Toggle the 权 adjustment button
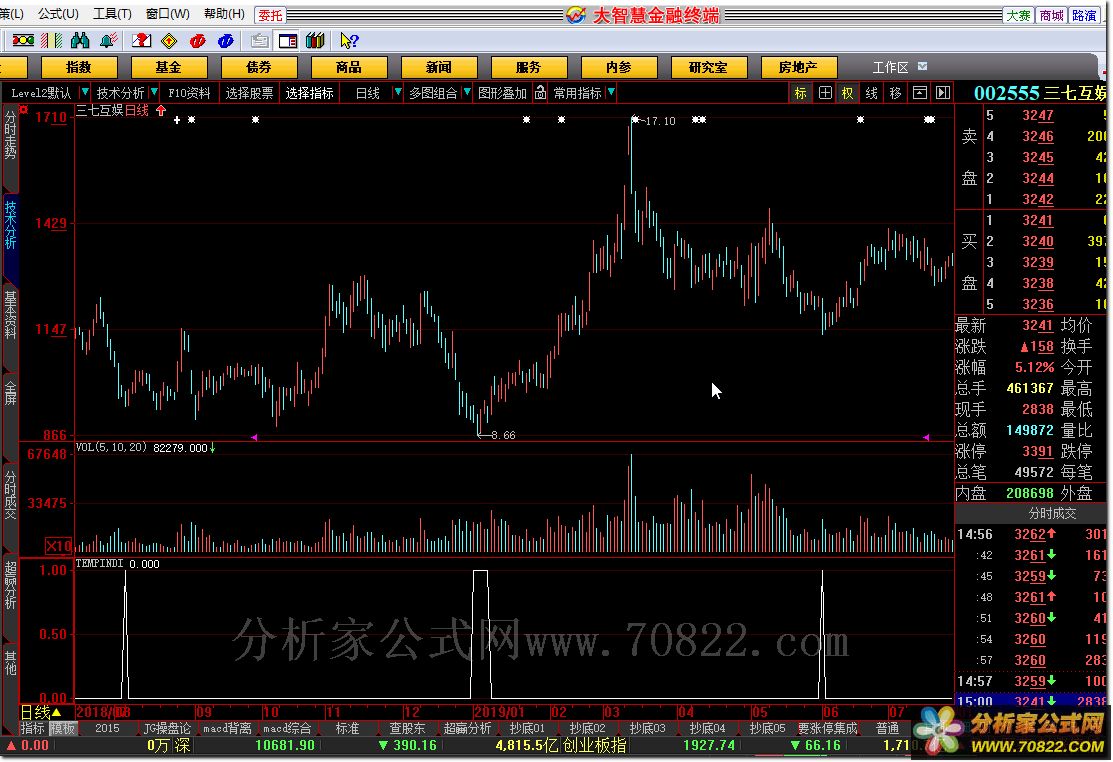The image size is (1113, 762). pos(848,92)
